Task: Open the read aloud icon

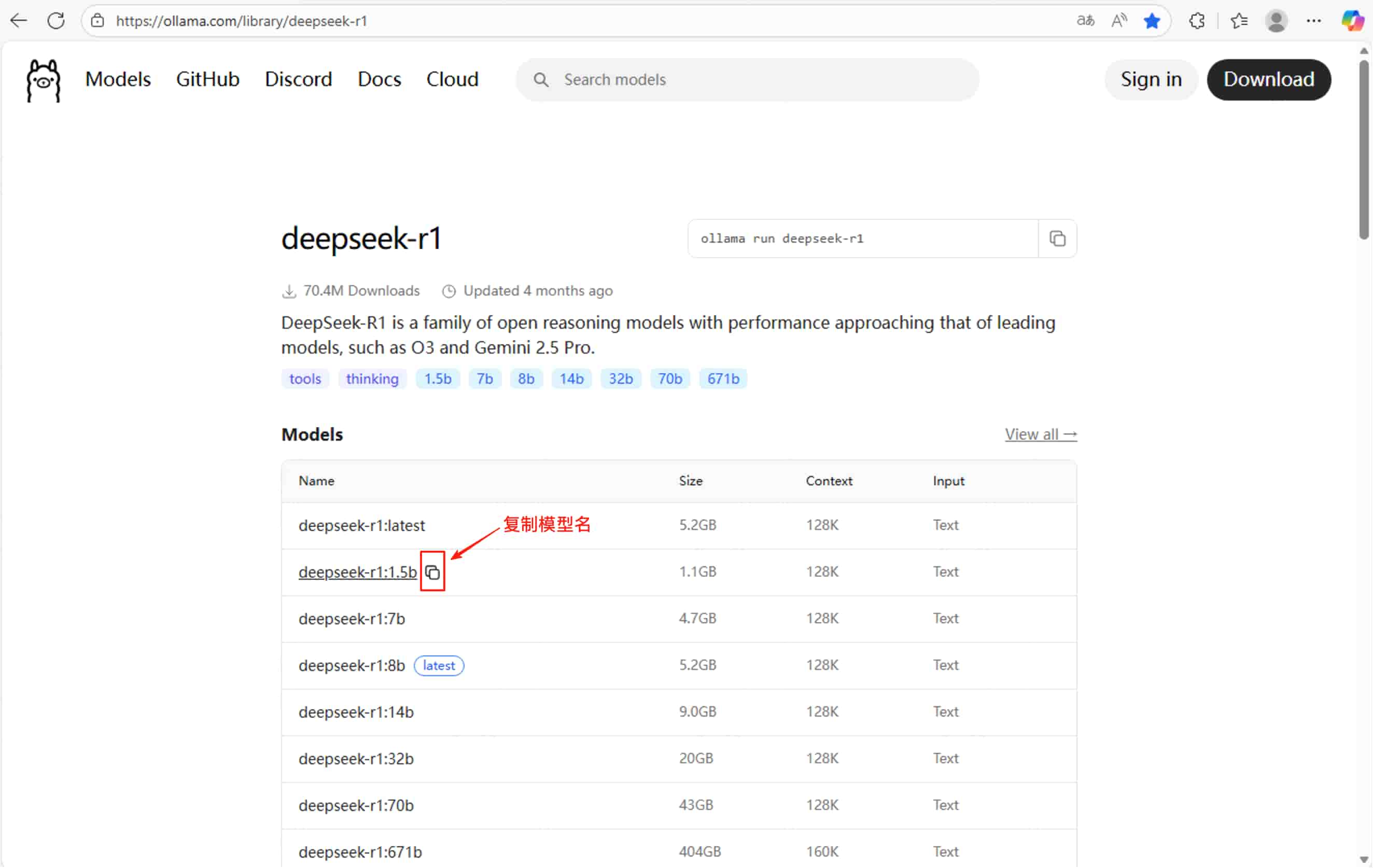Action: pyautogui.click(x=1118, y=21)
